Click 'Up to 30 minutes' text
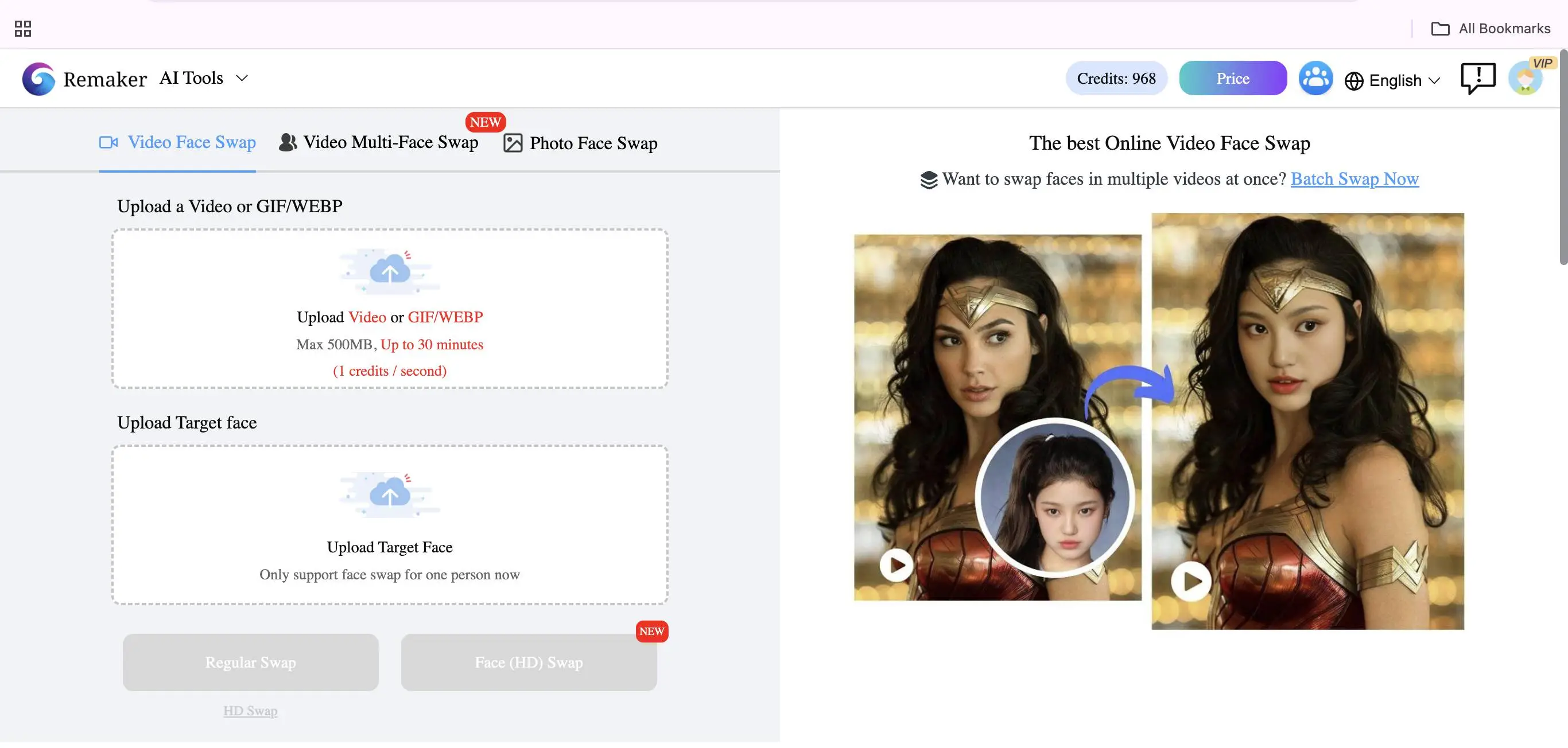 click(432, 344)
